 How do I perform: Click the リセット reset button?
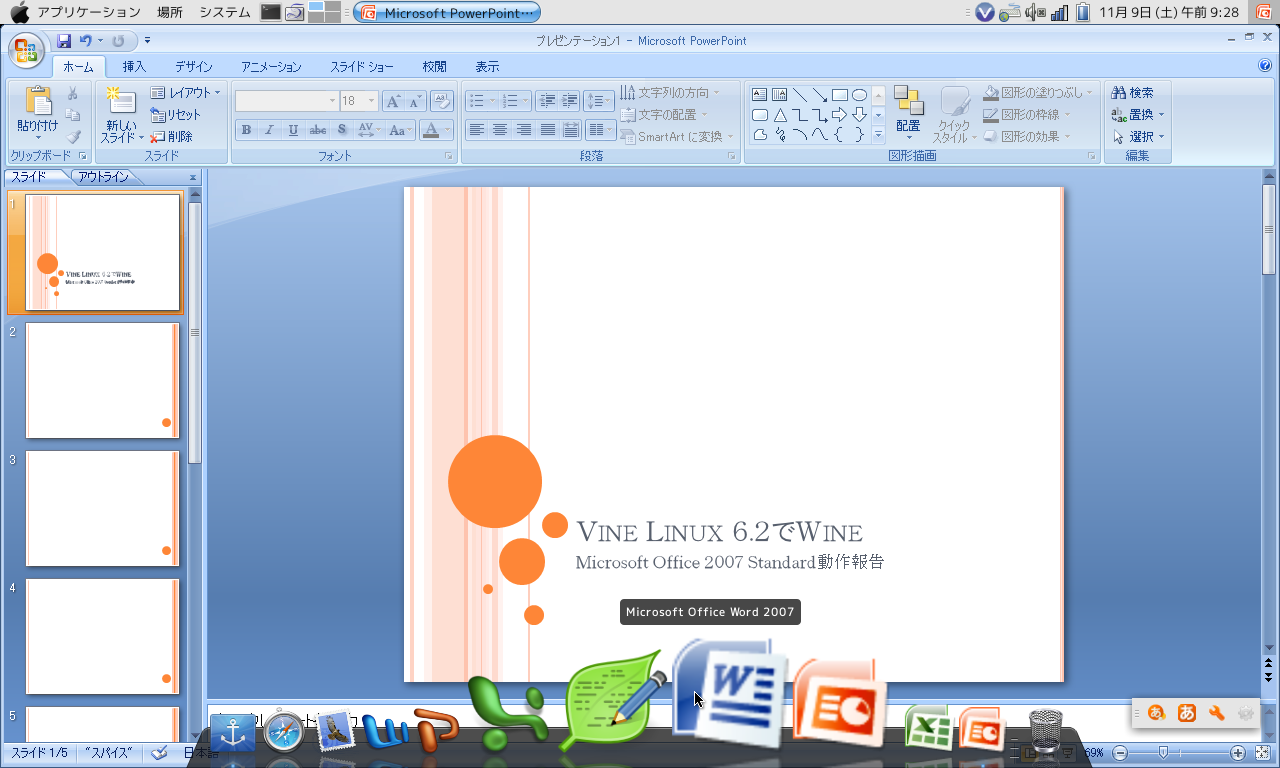coord(176,115)
